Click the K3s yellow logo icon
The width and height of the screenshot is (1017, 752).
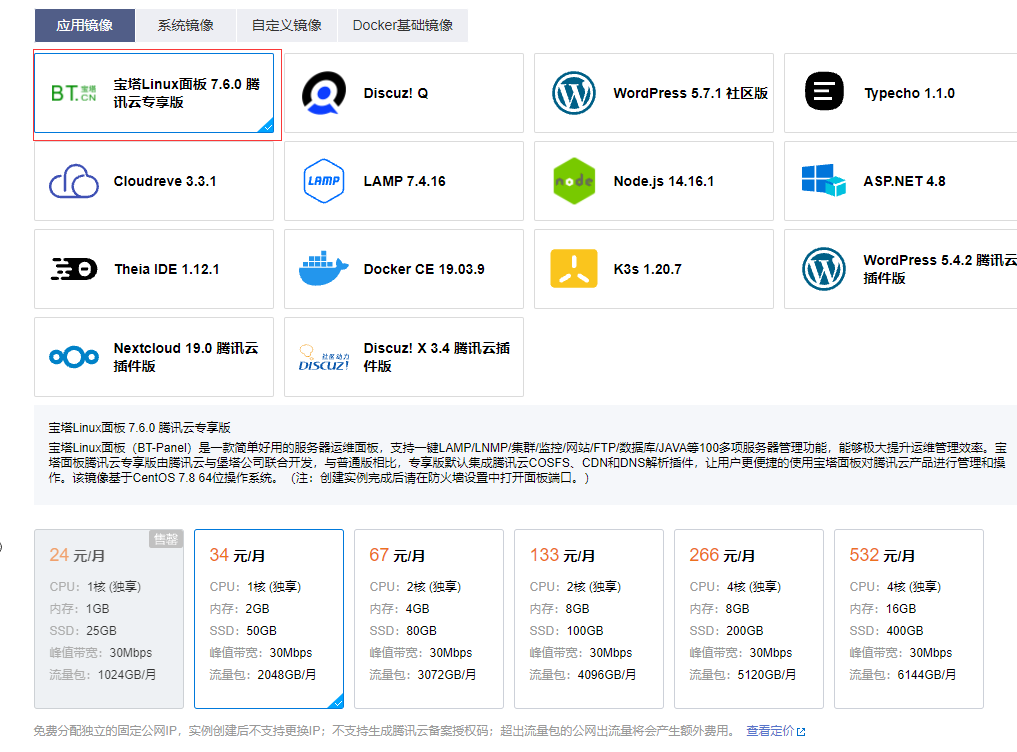click(574, 269)
